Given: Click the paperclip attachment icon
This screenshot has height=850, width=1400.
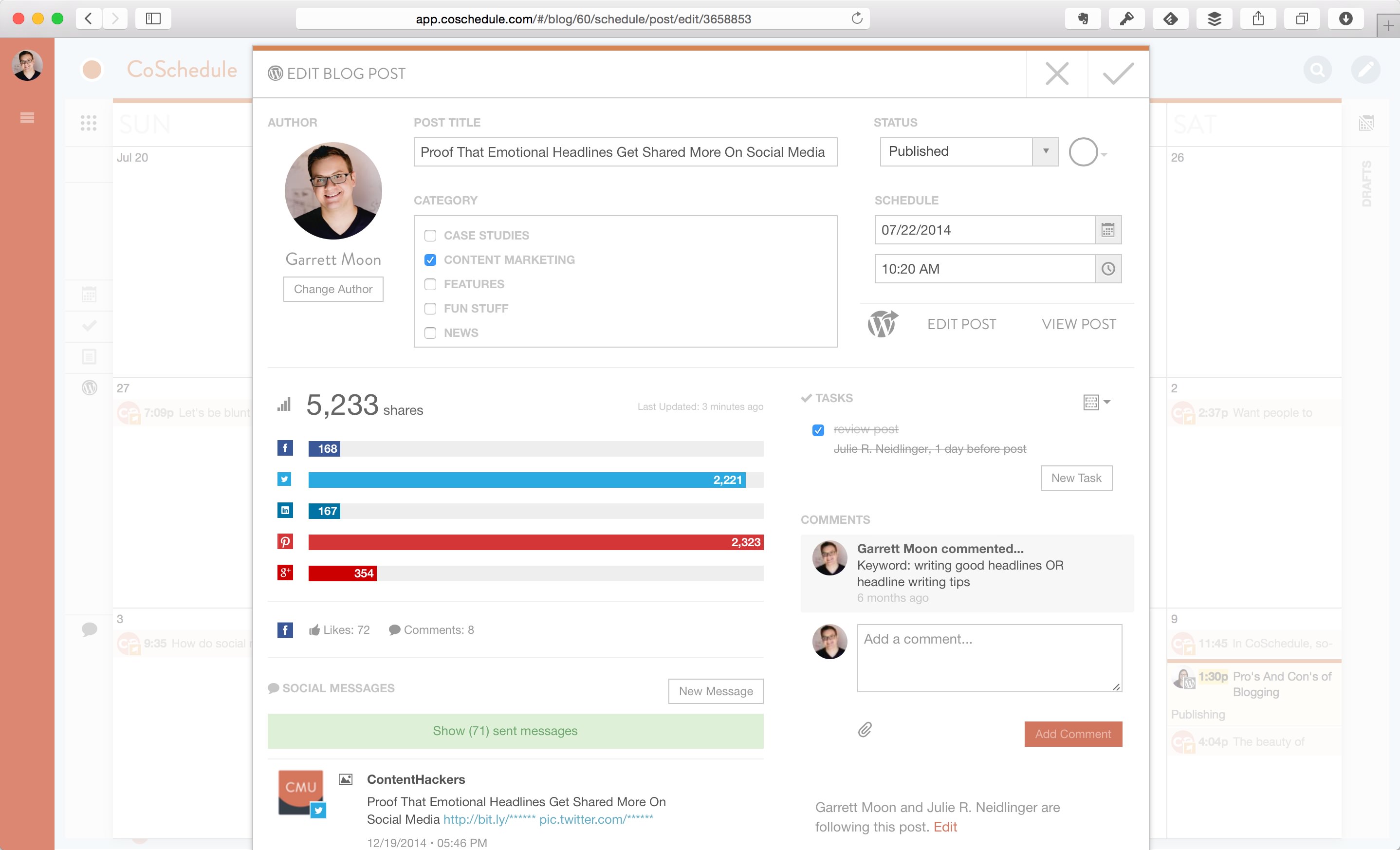Looking at the screenshot, I should 864,730.
